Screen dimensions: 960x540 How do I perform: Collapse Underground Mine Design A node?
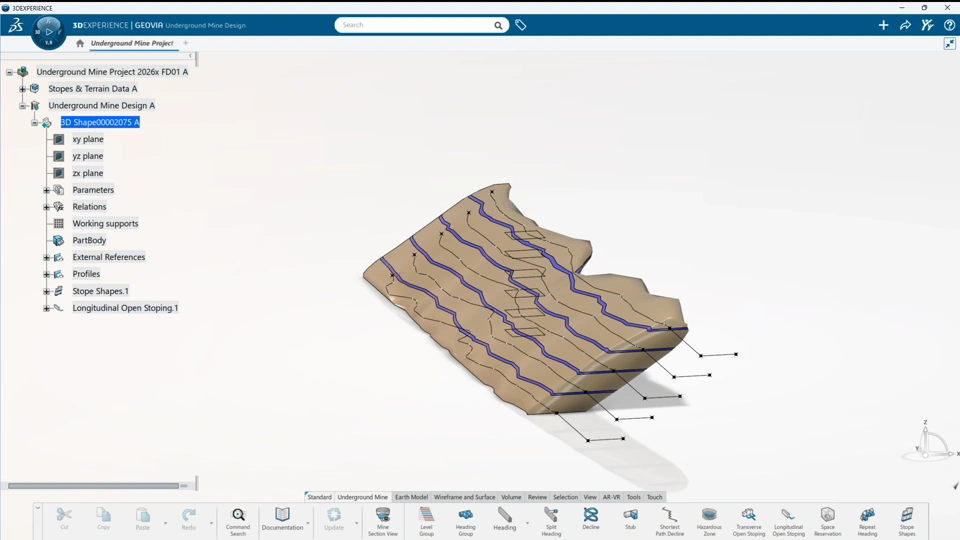(x=22, y=106)
